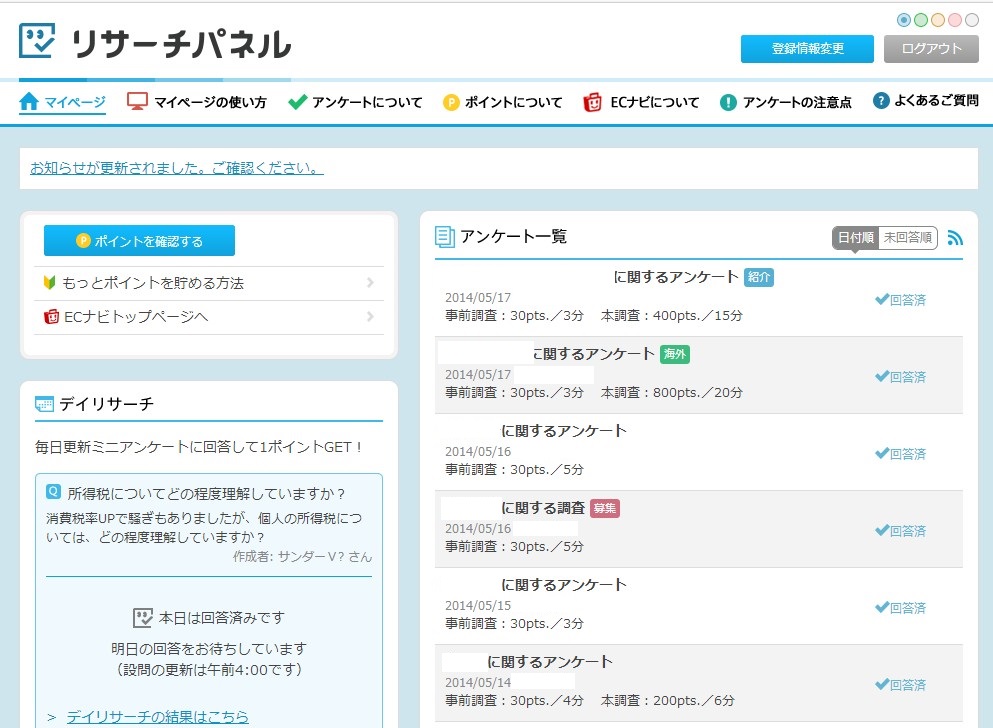Click the yellow P ポイントについて icon

click(x=451, y=102)
